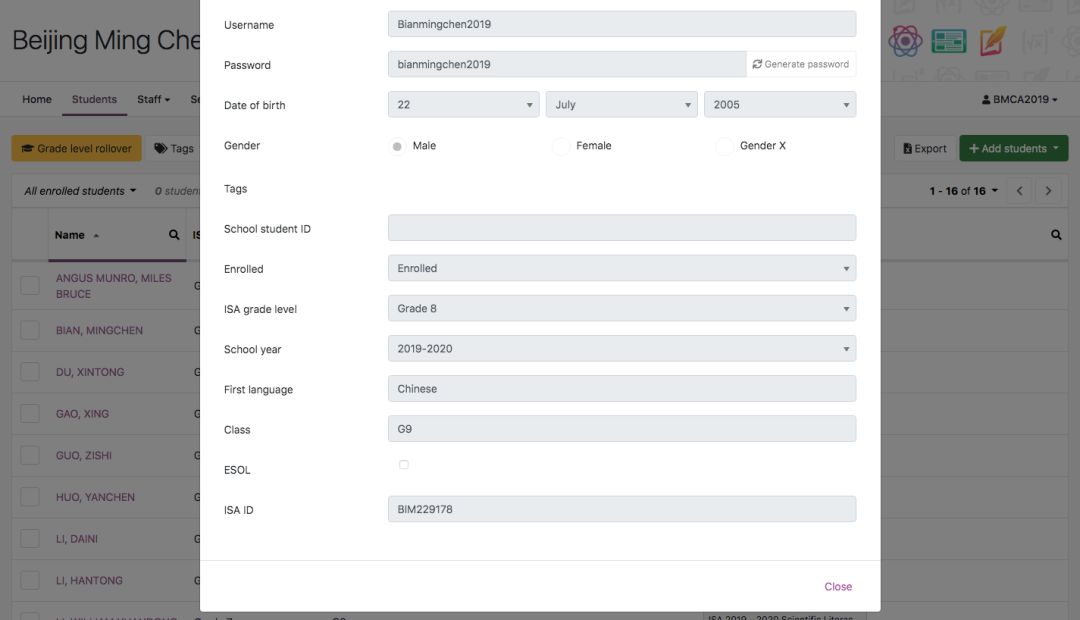The image size is (1080, 620).
Task: Select the Female gender radio button
Action: pos(561,146)
